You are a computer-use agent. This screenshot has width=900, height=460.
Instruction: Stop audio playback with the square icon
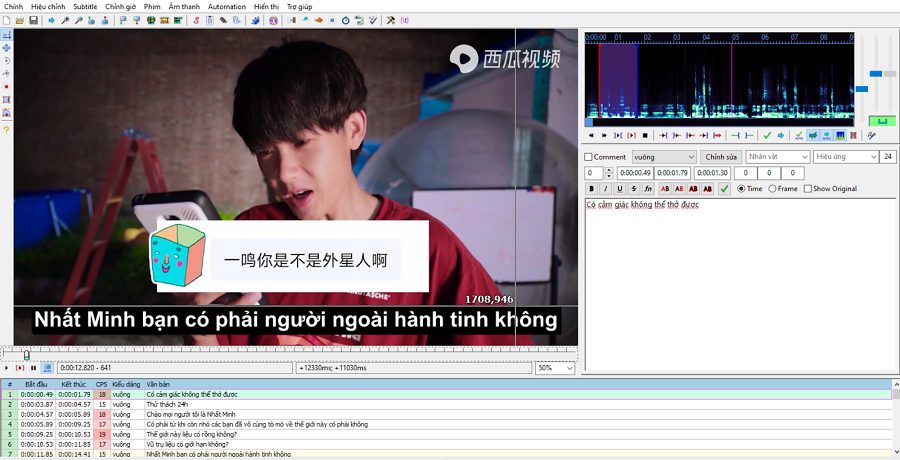pyautogui.click(x=645, y=135)
